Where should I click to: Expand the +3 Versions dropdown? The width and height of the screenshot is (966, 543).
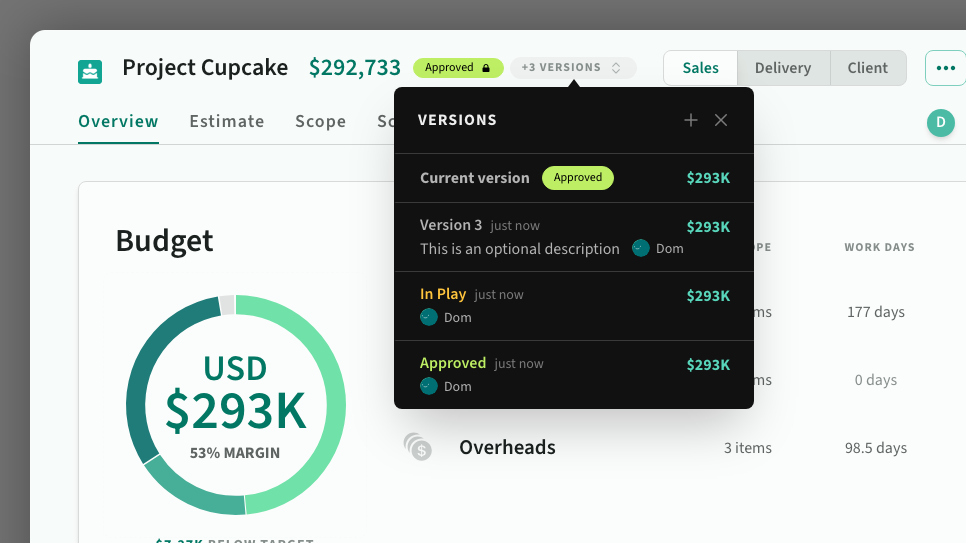pyautogui.click(x=572, y=68)
